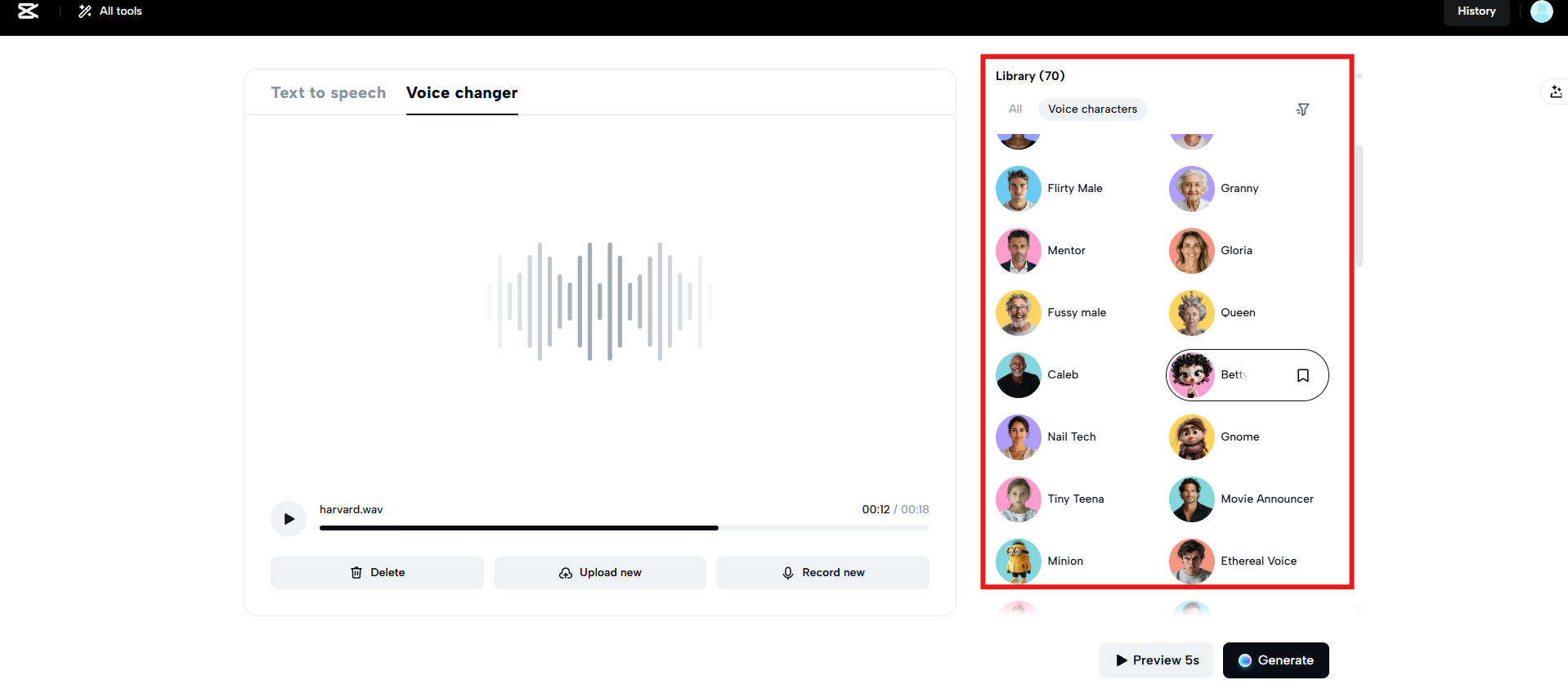Click the Library (70) heading
This screenshot has width=1568, height=689.
[1030, 76]
